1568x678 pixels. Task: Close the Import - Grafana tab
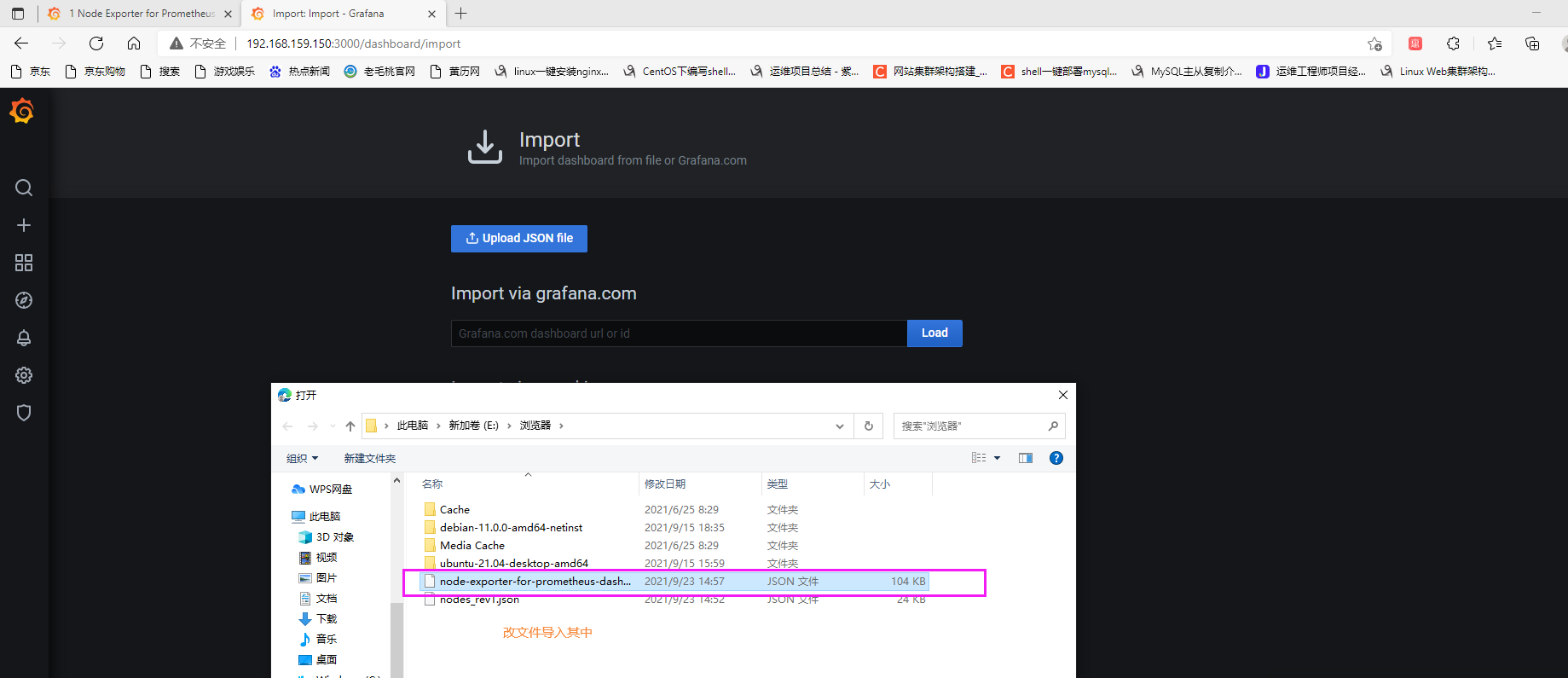coord(431,14)
